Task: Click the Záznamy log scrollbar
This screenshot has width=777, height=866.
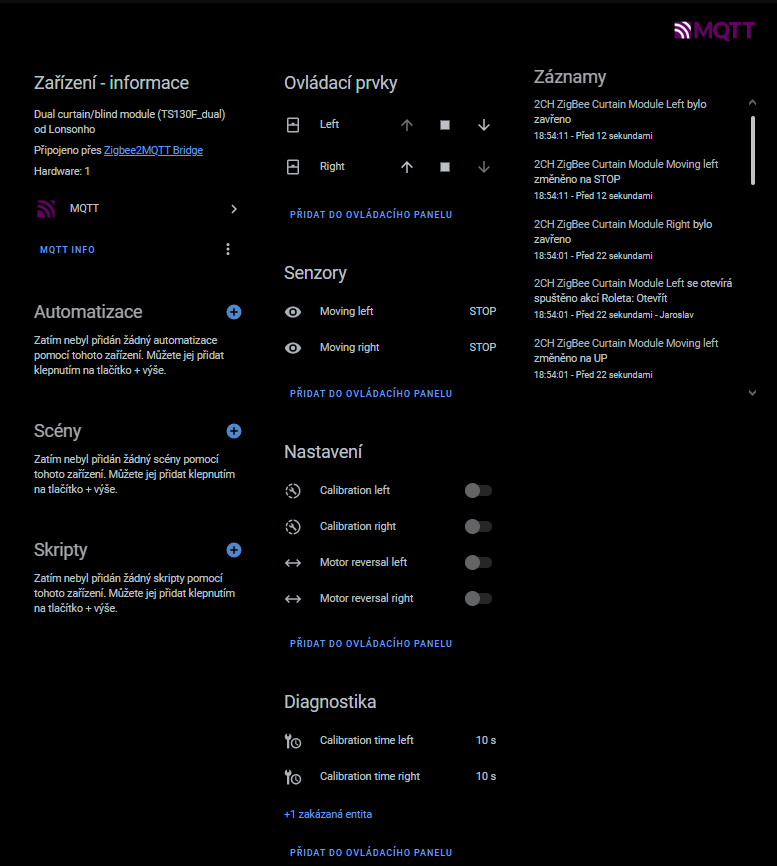Action: point(753,150)
